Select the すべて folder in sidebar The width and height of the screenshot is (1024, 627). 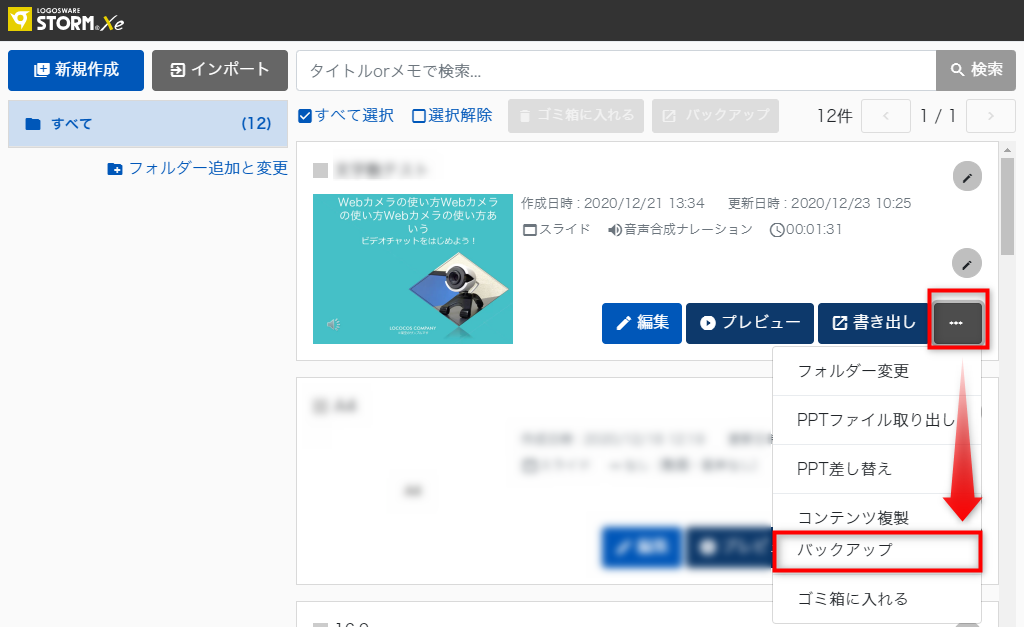(x=148, y=124)
